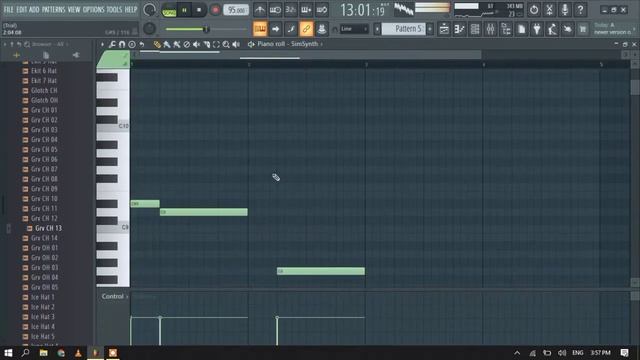Viewport: 640px width, 360px height.
Task: Open the Mixer window icon
Action: click(490, 29)
